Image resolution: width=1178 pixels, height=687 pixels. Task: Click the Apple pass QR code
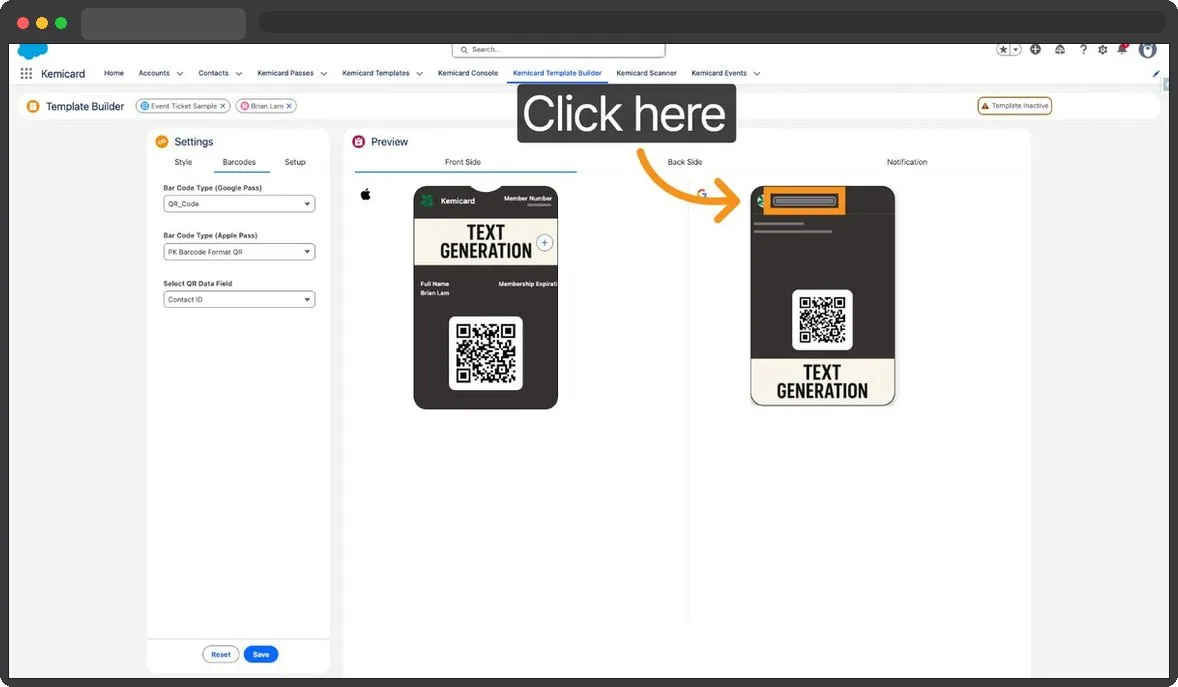coord(485,353)
